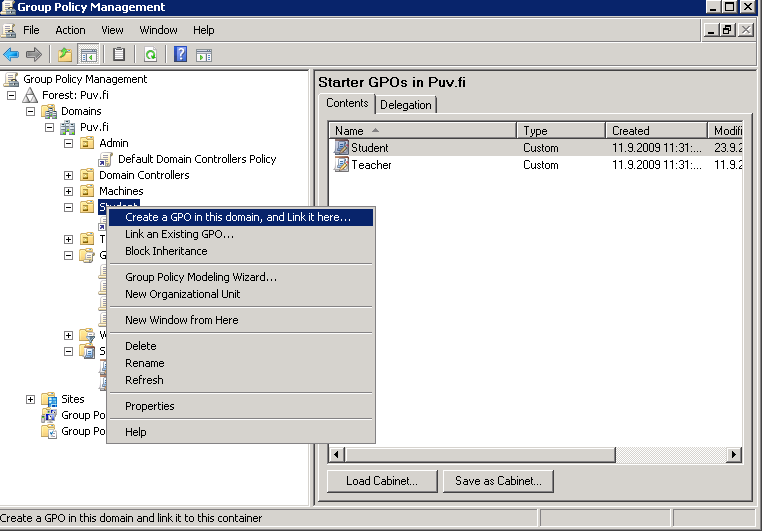Collapse the Student OU node
771x531 pixels.
68,207
